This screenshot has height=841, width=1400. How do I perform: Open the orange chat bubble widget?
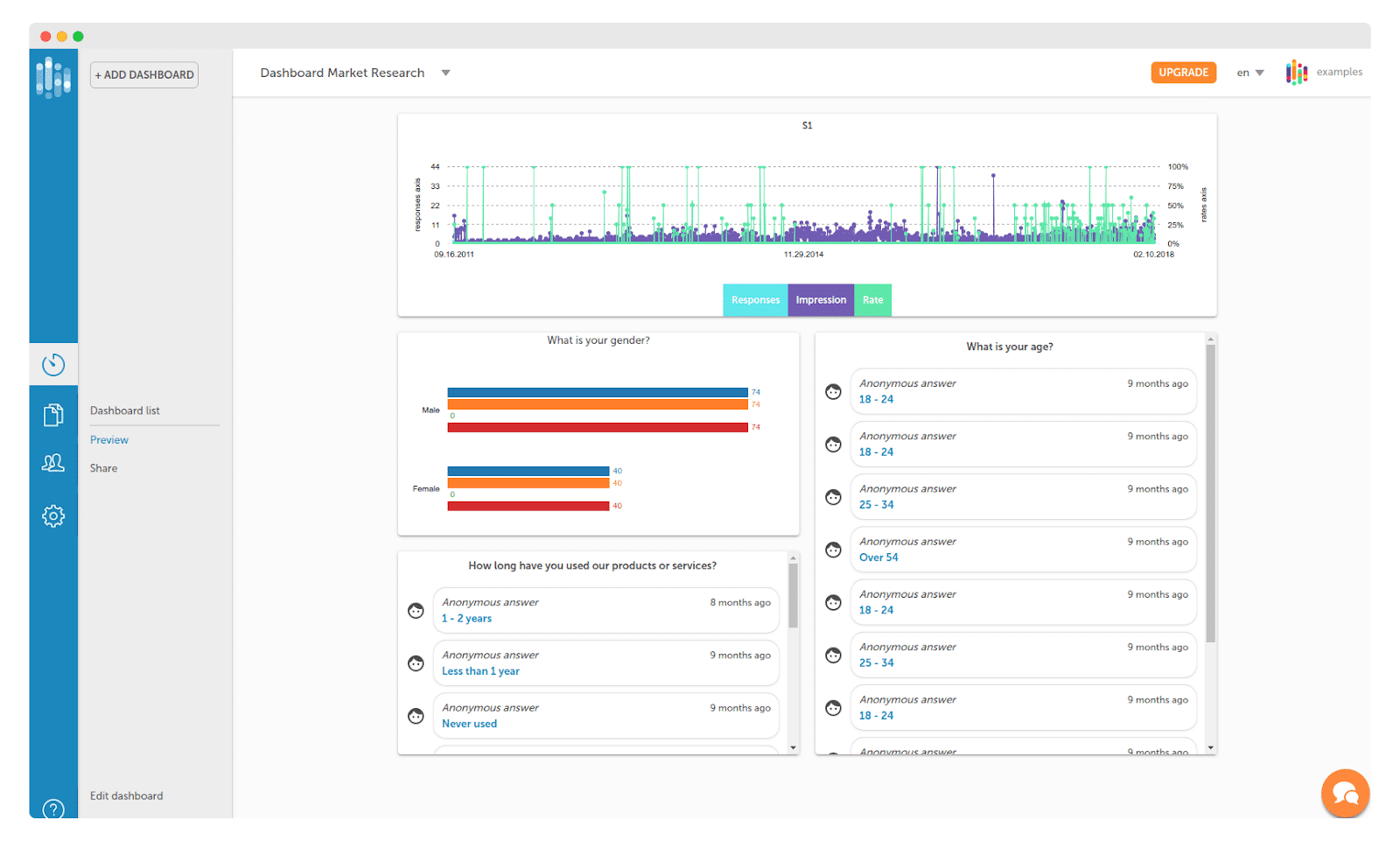(x=1345, y=794)
